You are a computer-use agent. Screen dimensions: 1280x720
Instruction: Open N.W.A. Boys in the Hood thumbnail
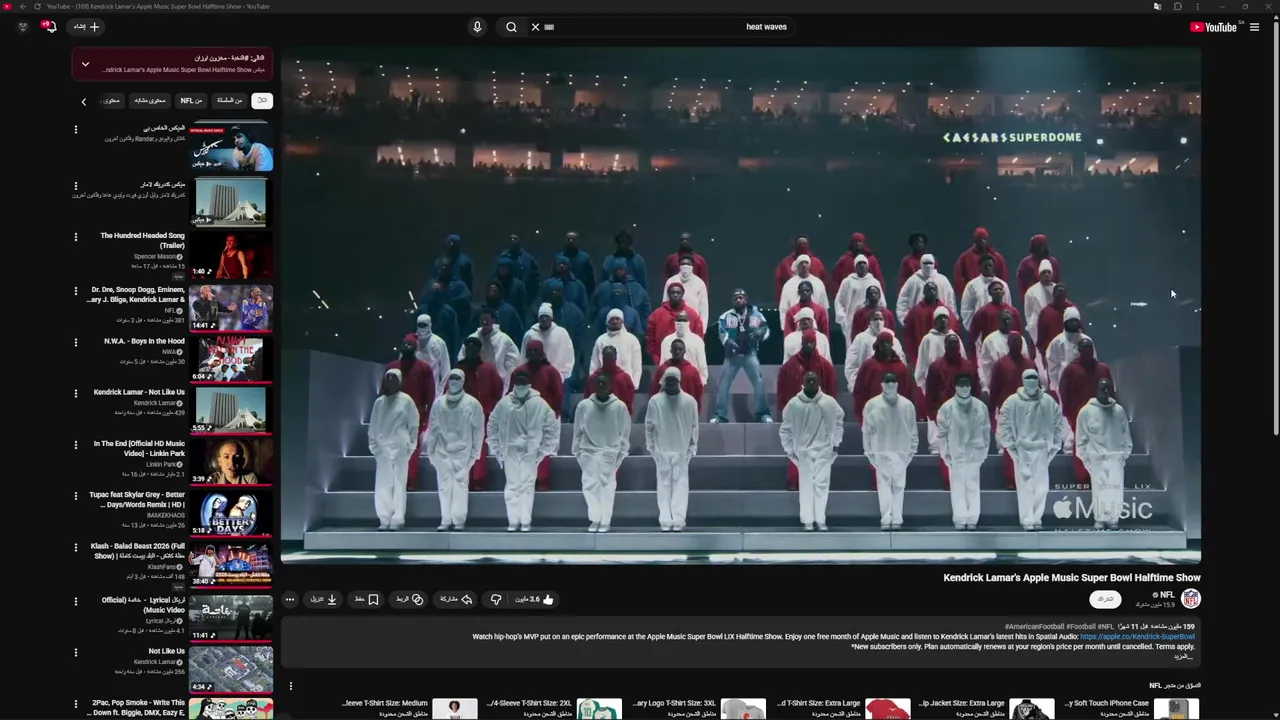click(231, 360)
